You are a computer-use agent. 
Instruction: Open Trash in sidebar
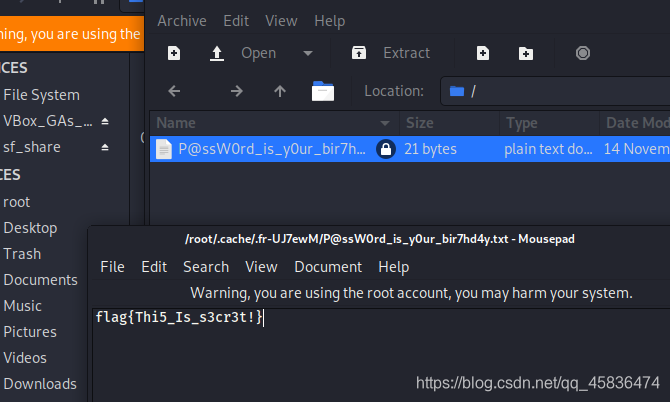tap(22, 254)
